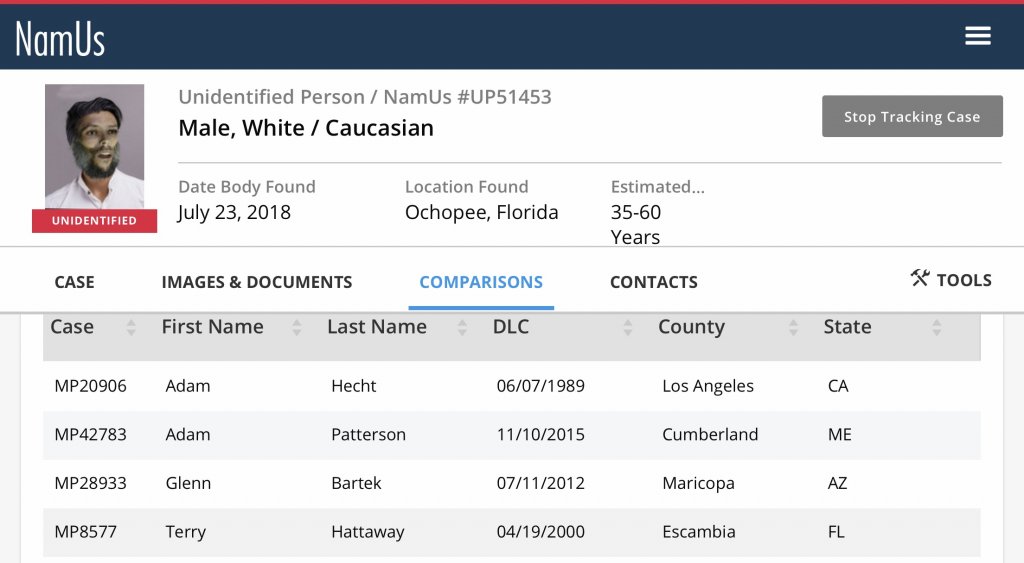Image resolution: width=1024 pixels, height=563 pixels.
Task: Click the Tools wrench icon
Action: tap(920, 279)
